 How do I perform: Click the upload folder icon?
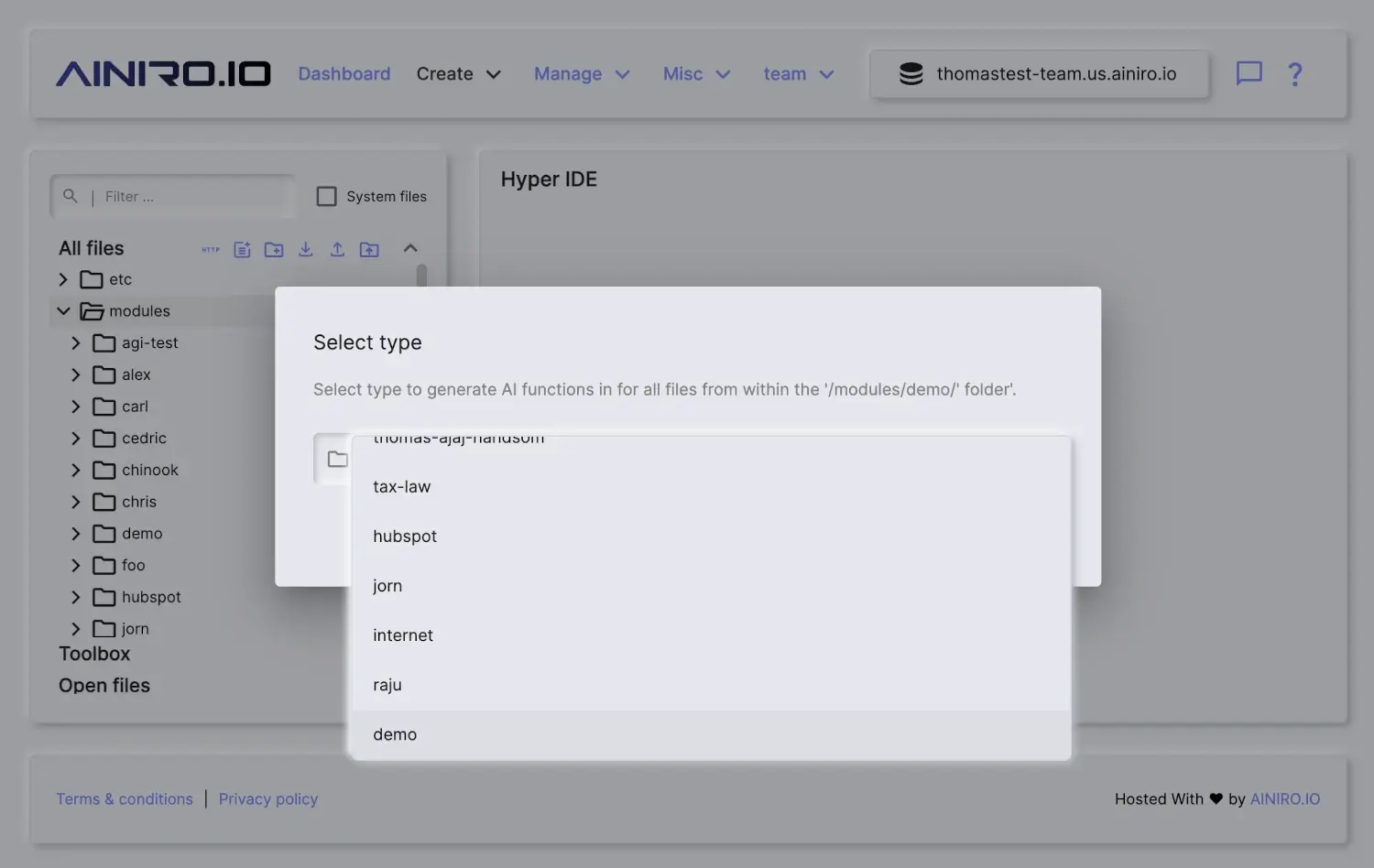(369, 249)
